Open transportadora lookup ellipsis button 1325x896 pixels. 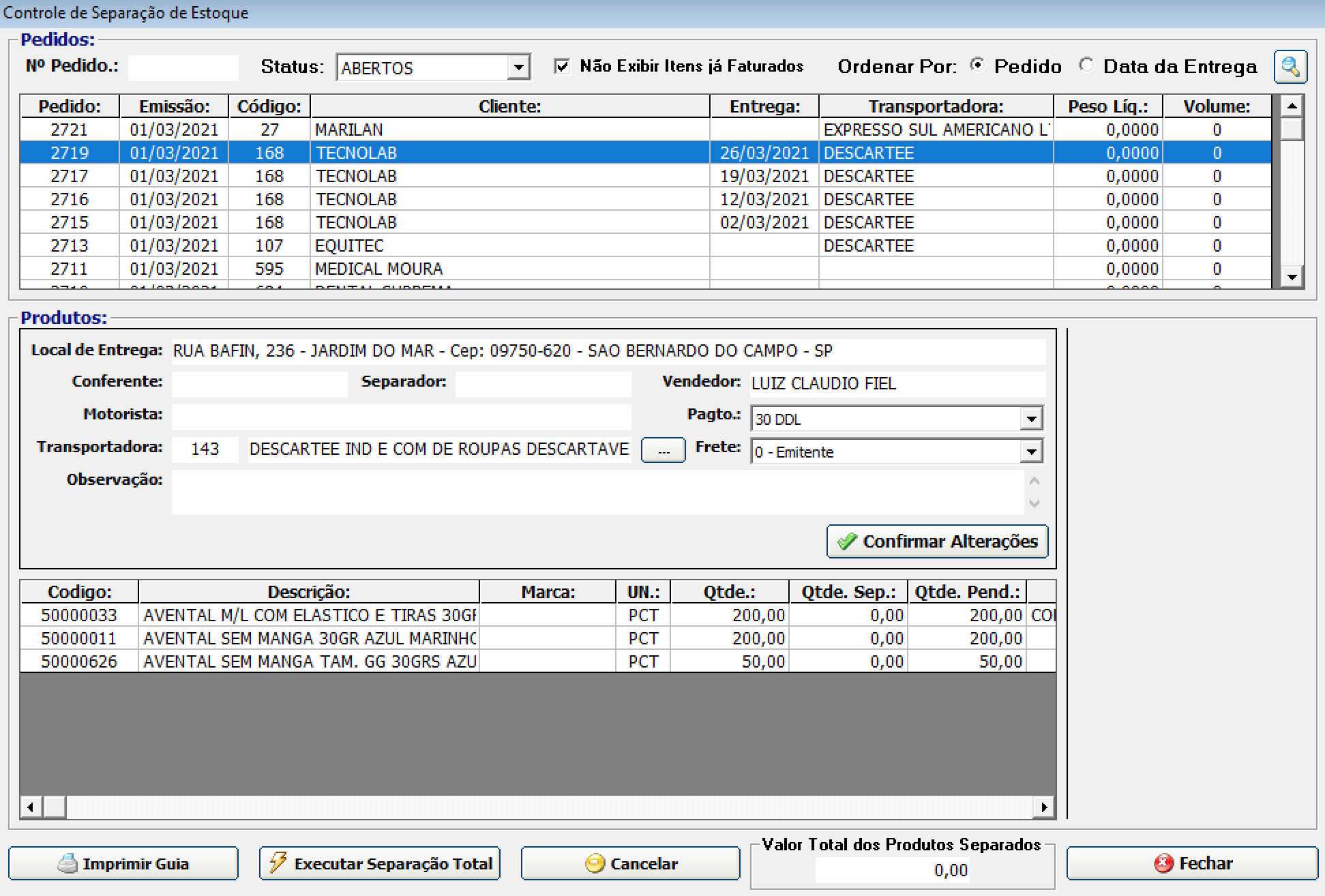(x=663, y=451)
